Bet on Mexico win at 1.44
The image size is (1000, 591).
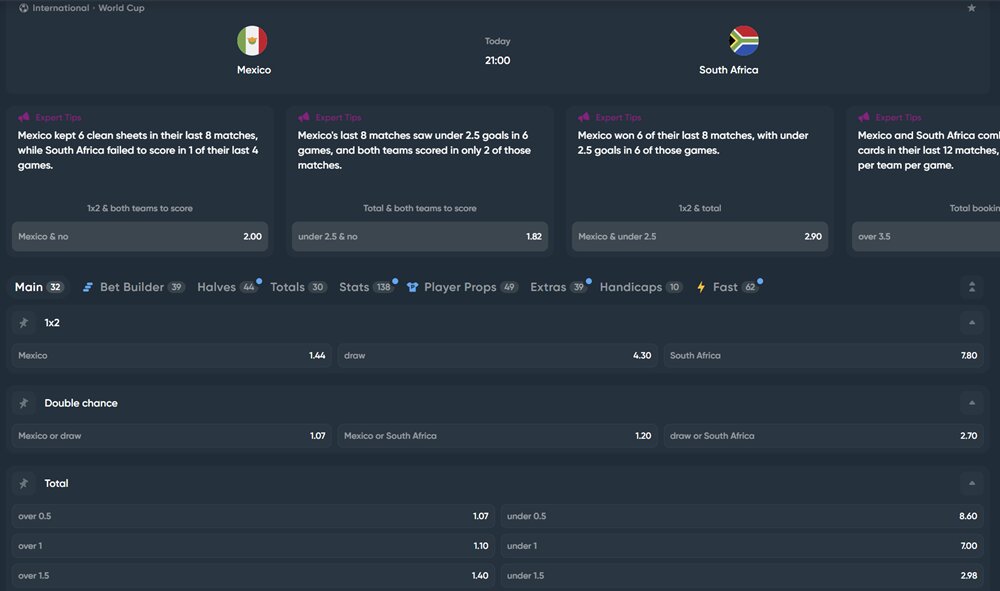pos(172,356)
